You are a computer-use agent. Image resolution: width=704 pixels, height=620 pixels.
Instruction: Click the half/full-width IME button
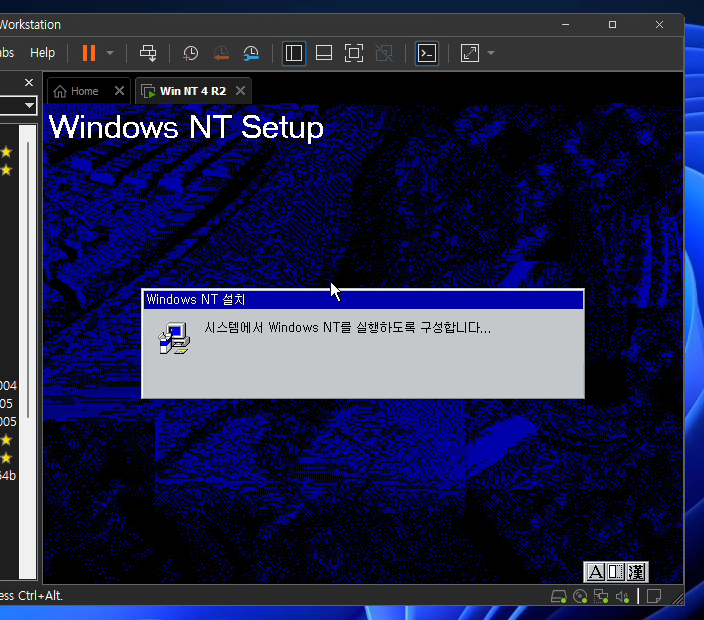click(x=616, y=572)
